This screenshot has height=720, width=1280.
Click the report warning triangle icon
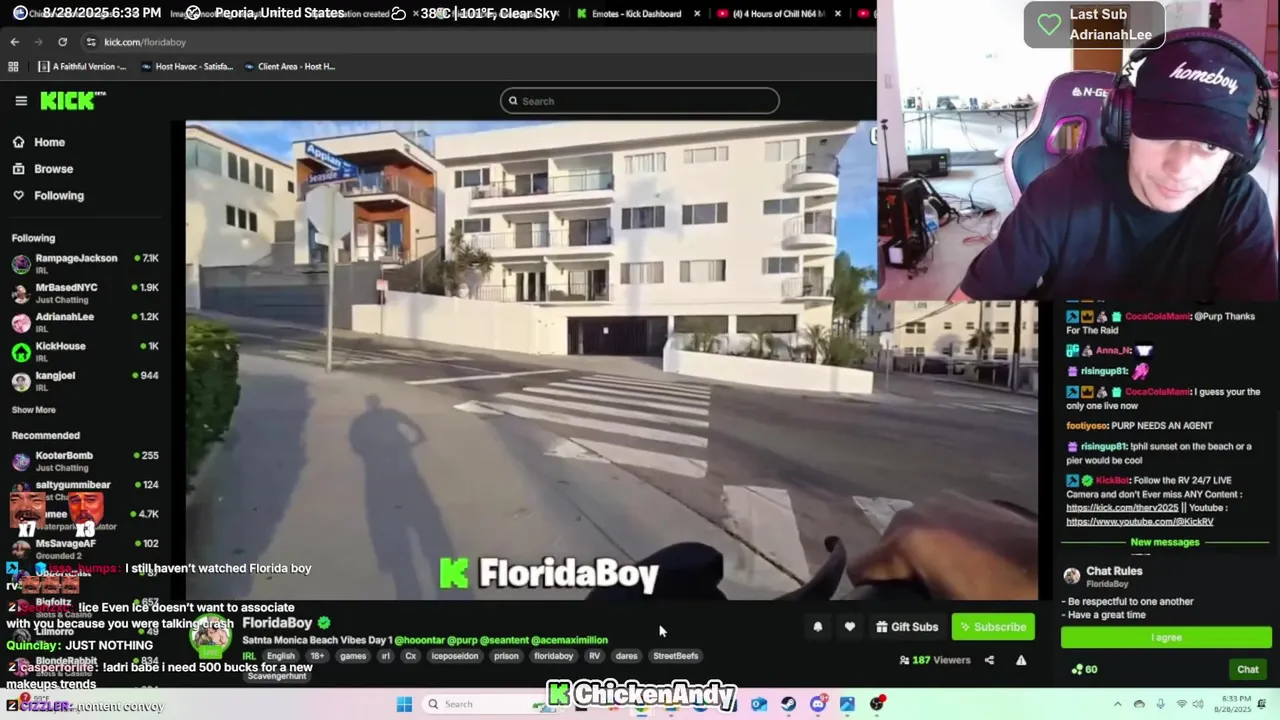pos(1021,660)
